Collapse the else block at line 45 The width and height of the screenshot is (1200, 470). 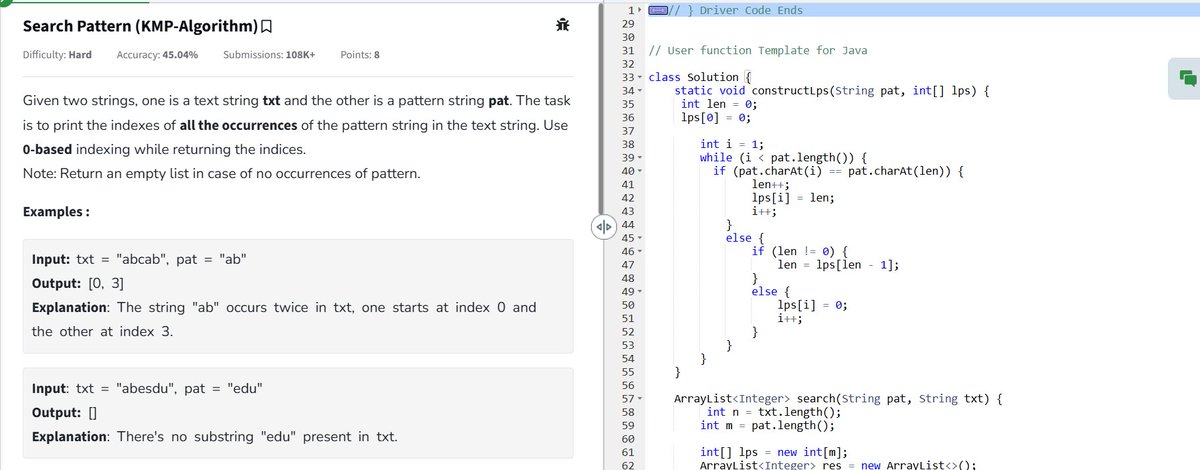(639, 238)
